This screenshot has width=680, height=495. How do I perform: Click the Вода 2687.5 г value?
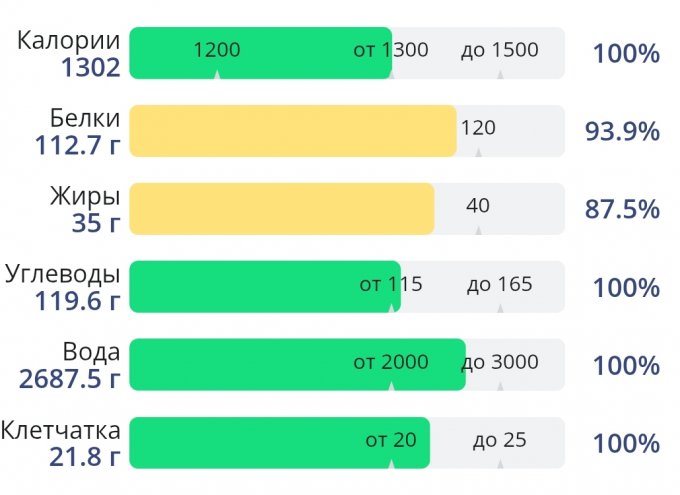[x=69, y=380]
